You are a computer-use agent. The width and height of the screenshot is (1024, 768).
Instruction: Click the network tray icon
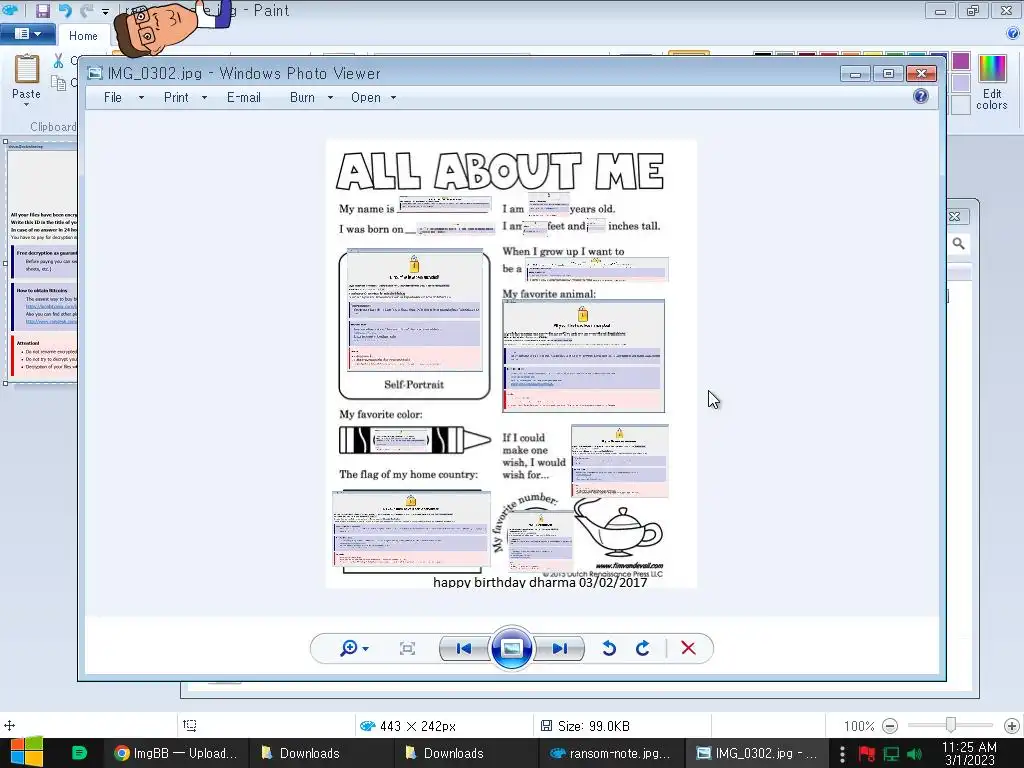pos(891,754)
